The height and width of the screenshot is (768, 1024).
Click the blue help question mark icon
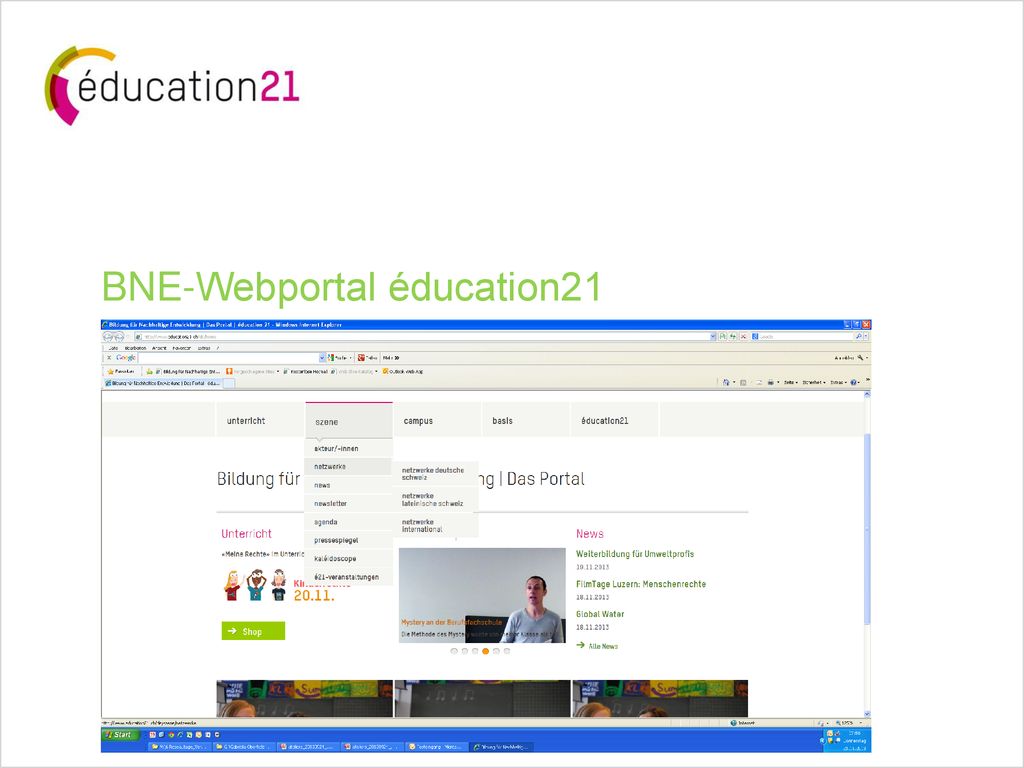coord(853,383)
